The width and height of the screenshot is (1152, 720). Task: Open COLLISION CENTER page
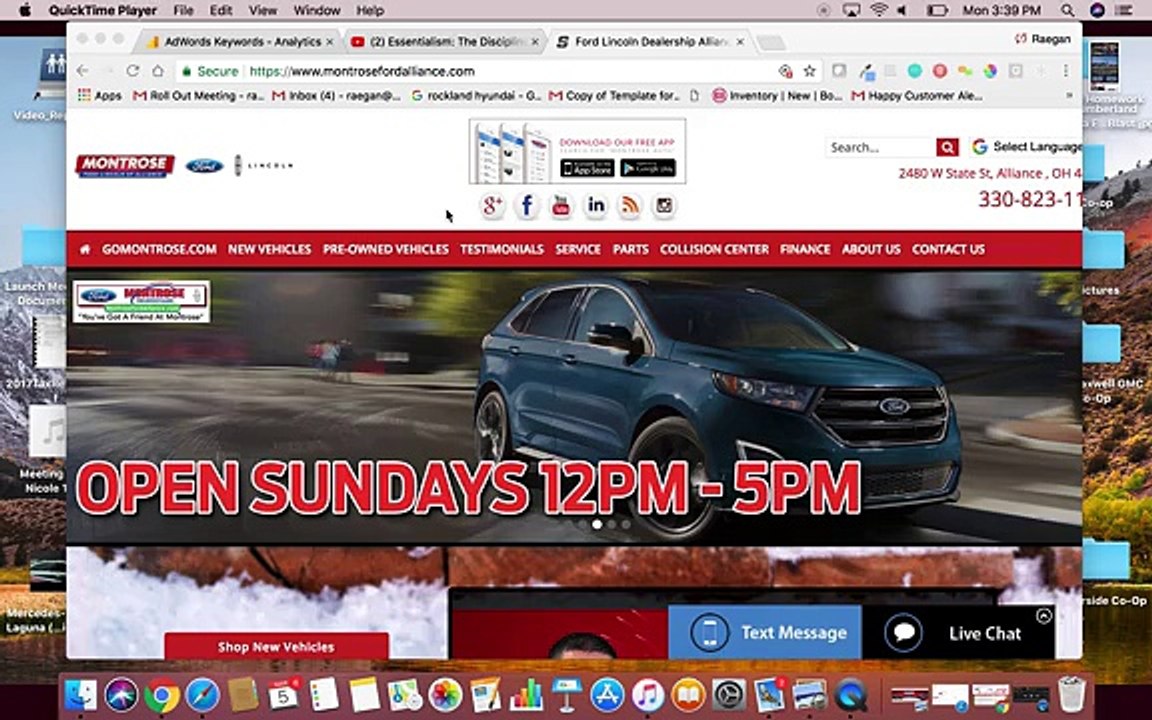(714, 249)
